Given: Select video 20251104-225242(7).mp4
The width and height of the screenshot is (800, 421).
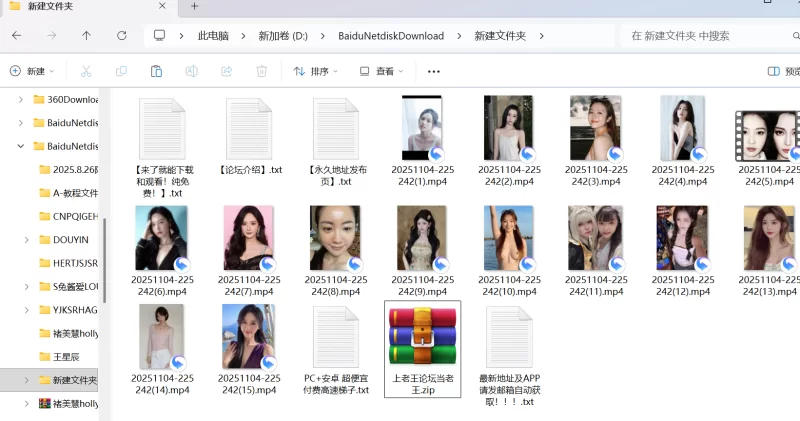Looking at the screenshot, I should 249,251.
